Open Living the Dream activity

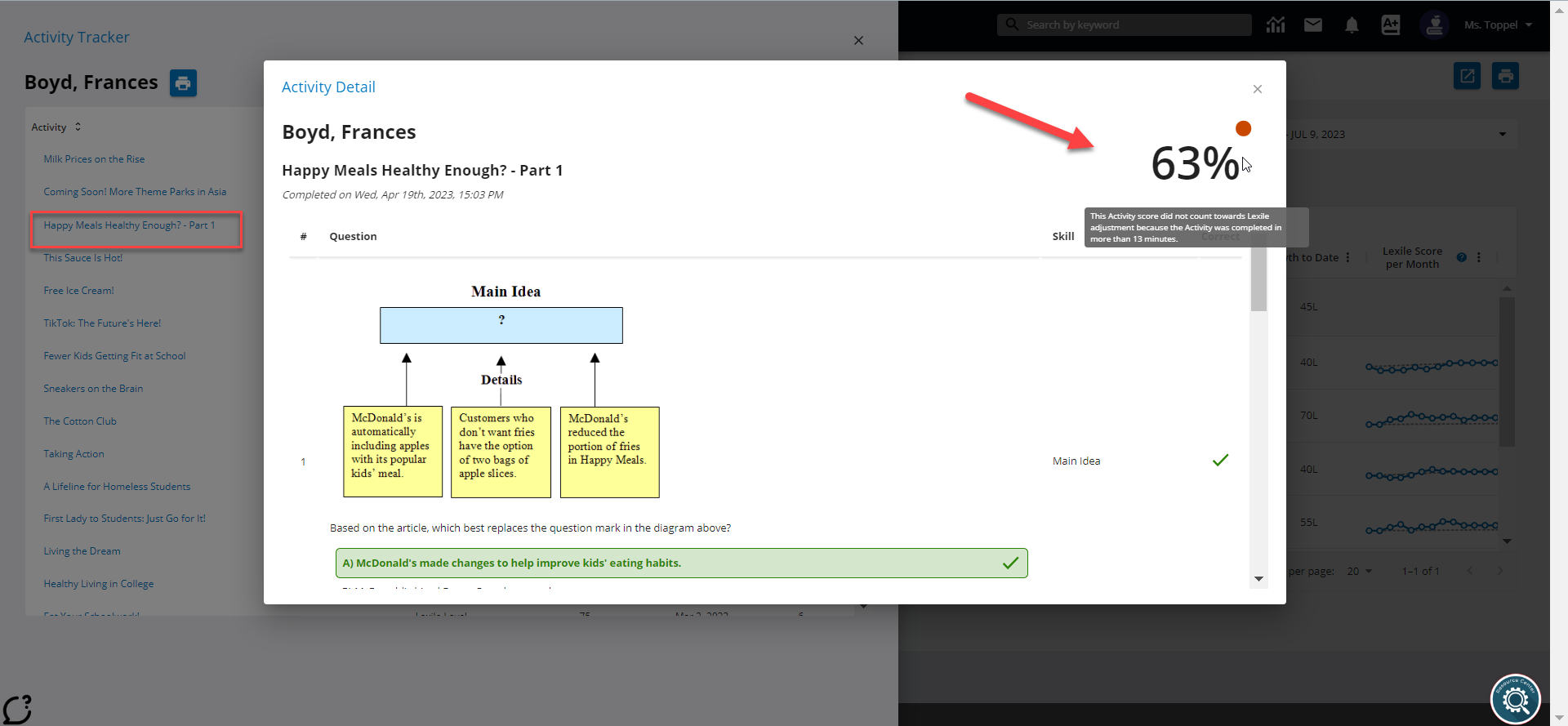point(82,551)
